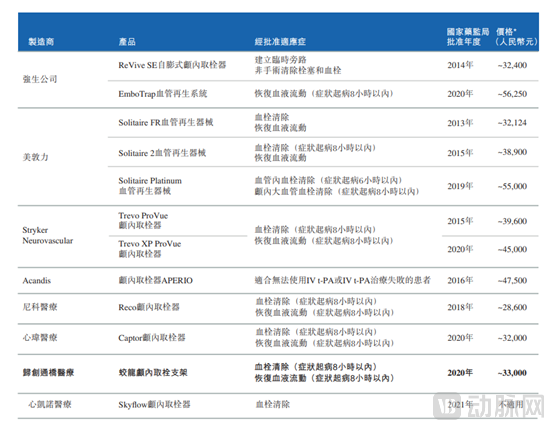Select the Solitaire Platinum product cell
This screenshot has height=430, width=554.
pos(150,186)
